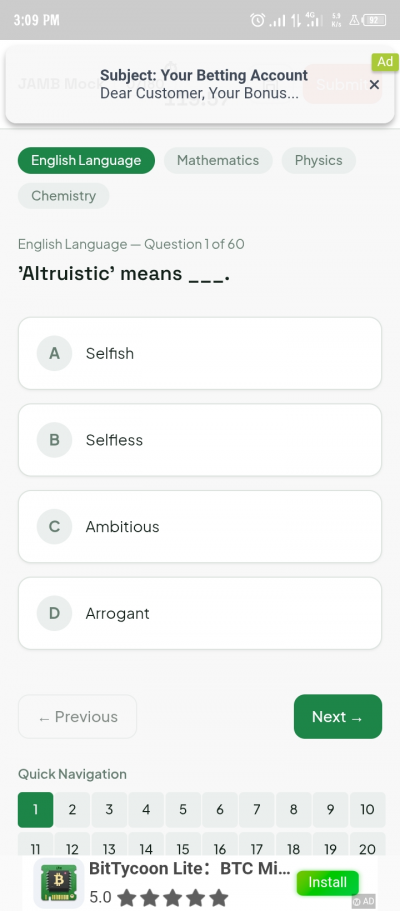Select option B Selfless
This screenshot has height=911, width=400.
pyautogui.click(x=200, y=440)
